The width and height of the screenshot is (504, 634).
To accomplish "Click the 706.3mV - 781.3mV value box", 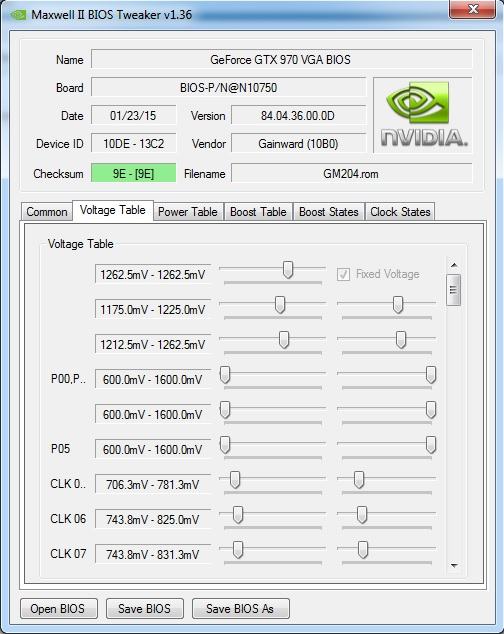I will coord(153,484).
